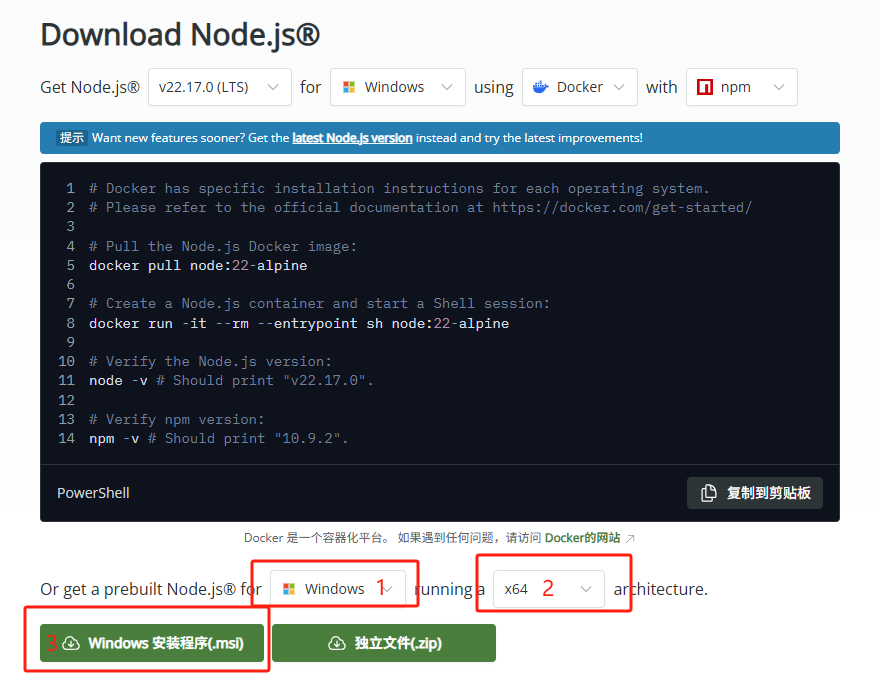Open the prebuilt Windows OS dropdown

tap(338, 589)
